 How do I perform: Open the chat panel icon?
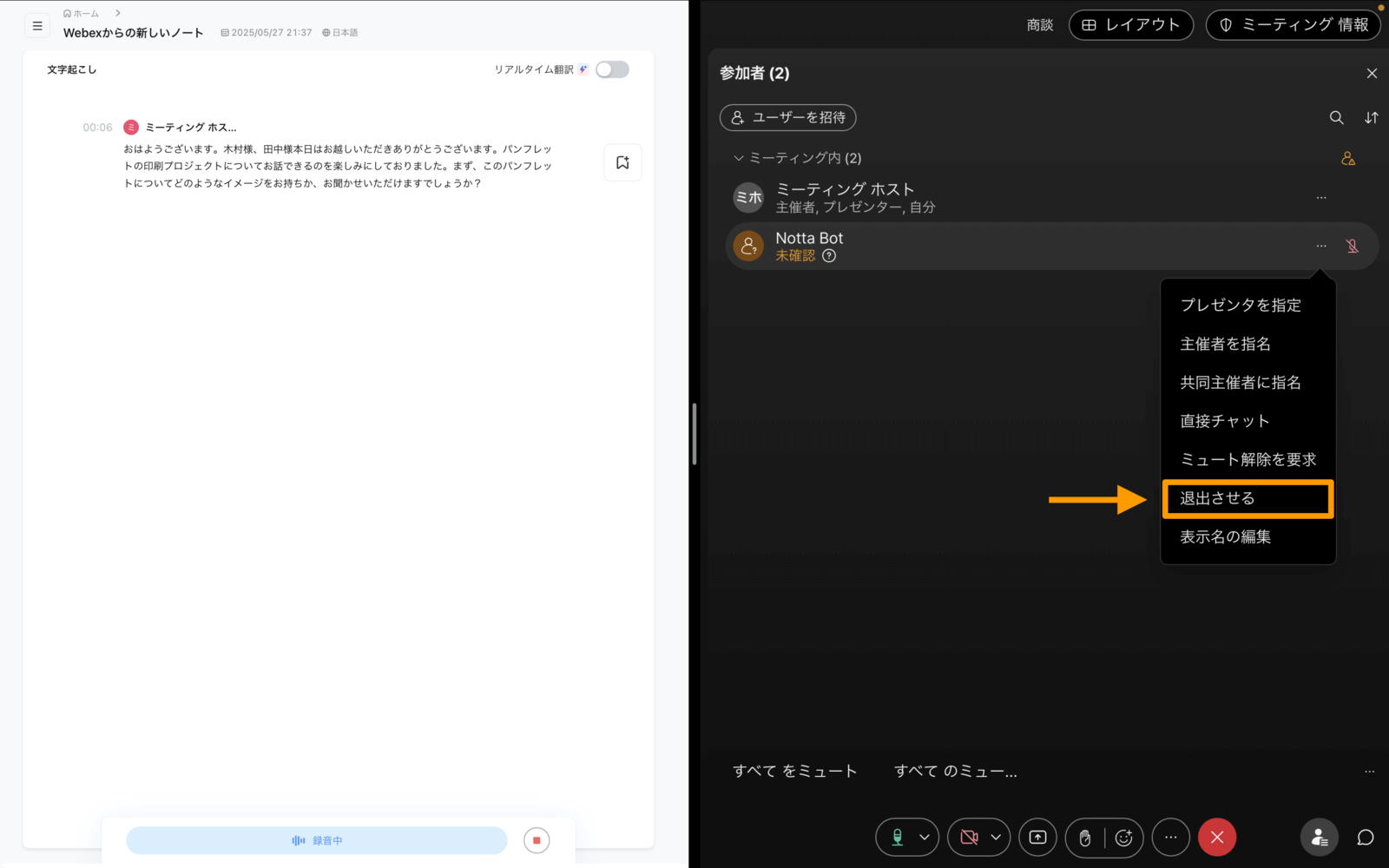pyautogui.click(x=1366, y=838)
